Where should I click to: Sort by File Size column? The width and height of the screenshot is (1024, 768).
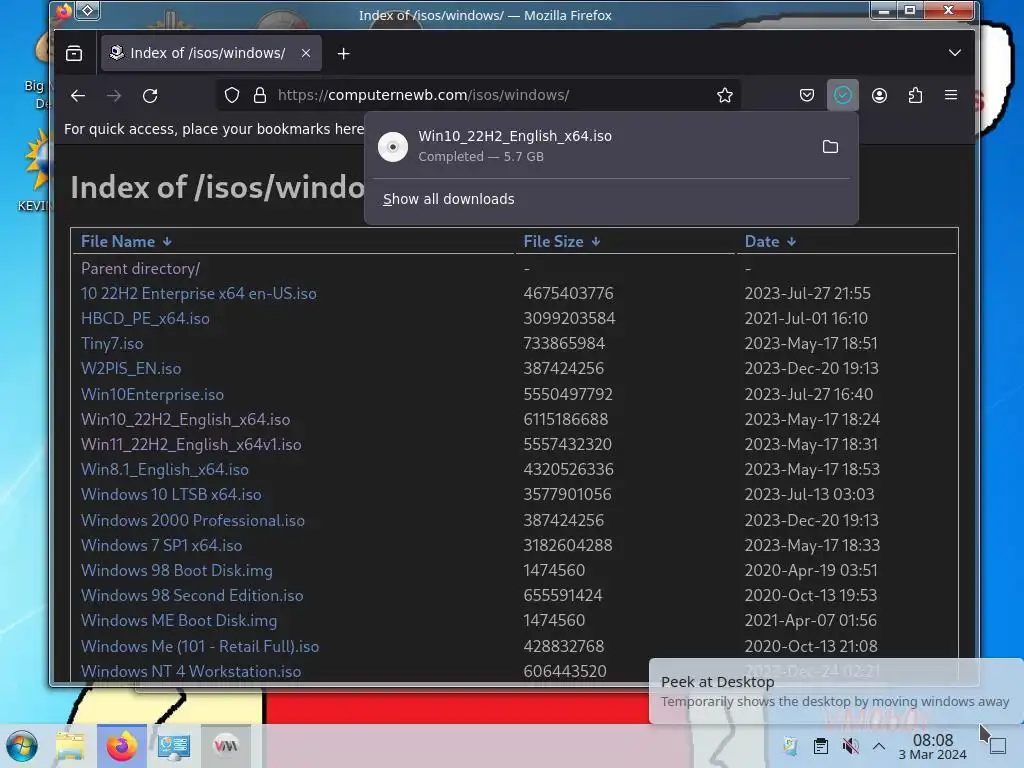tap(562, 242)
